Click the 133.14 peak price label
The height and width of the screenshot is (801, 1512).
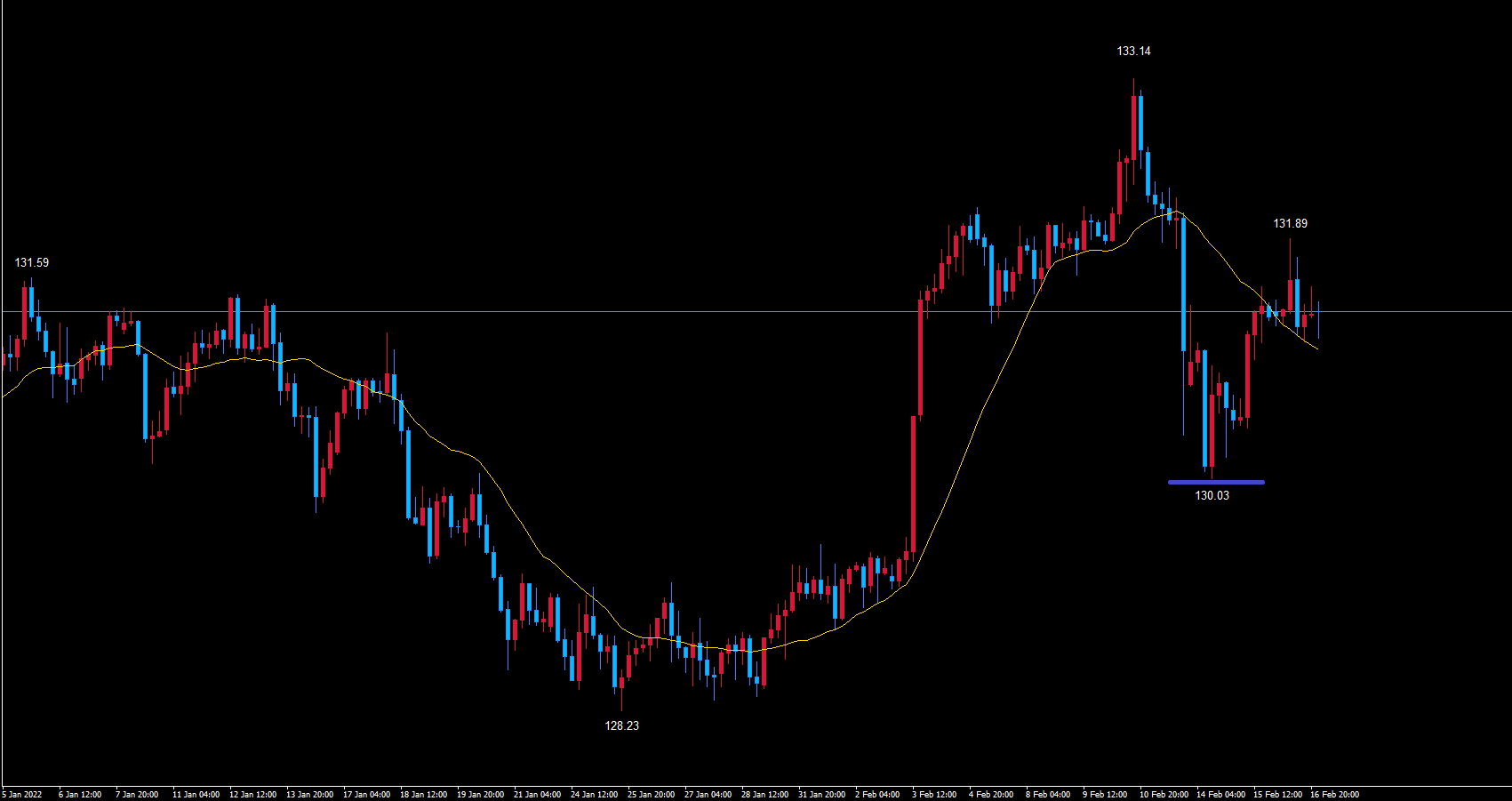(1133, 52)
